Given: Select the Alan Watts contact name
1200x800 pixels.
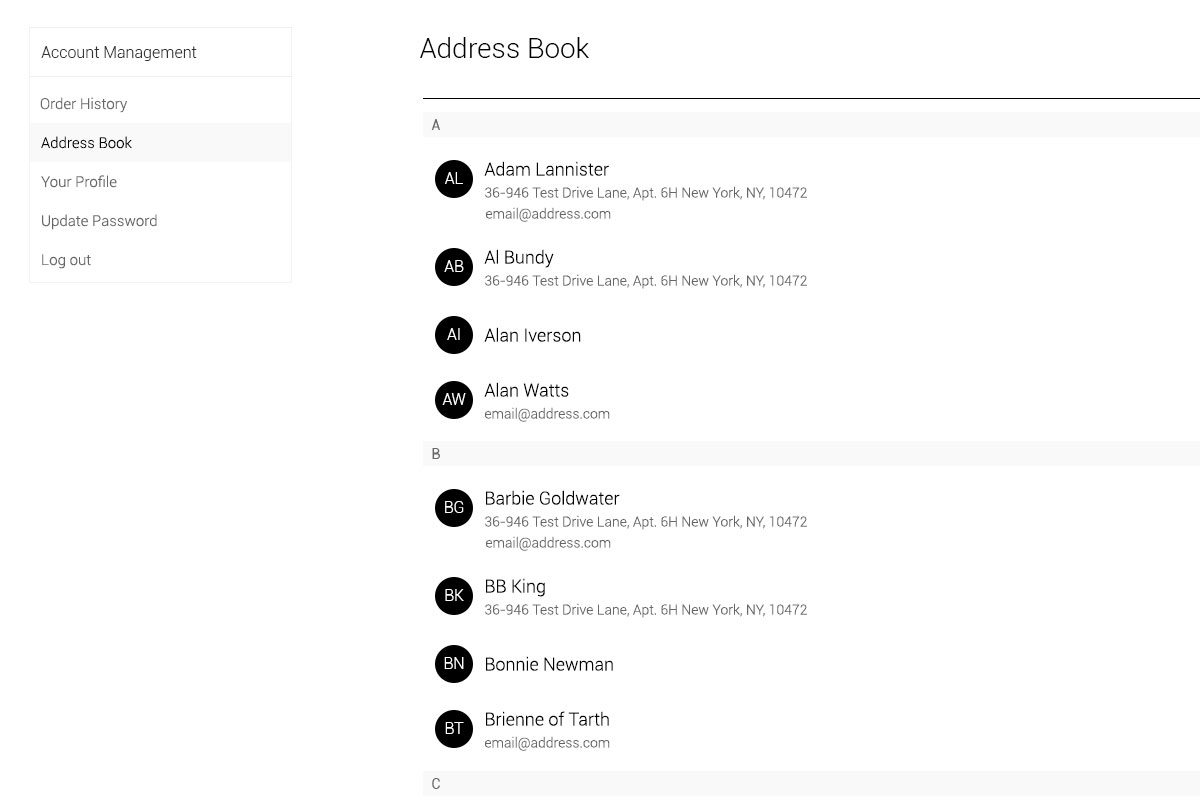Looking at the screenshot, I should [x=527, y=391].
